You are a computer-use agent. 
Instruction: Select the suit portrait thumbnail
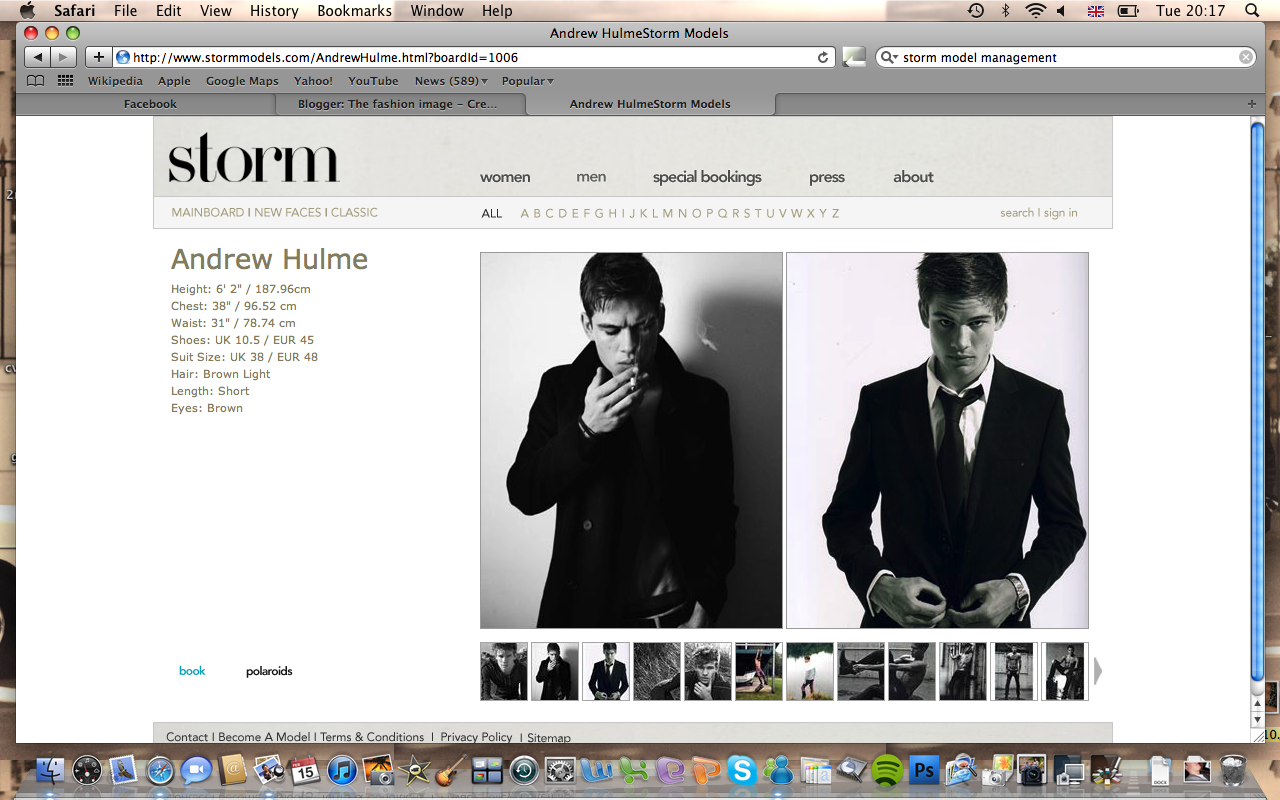[604, 671]
